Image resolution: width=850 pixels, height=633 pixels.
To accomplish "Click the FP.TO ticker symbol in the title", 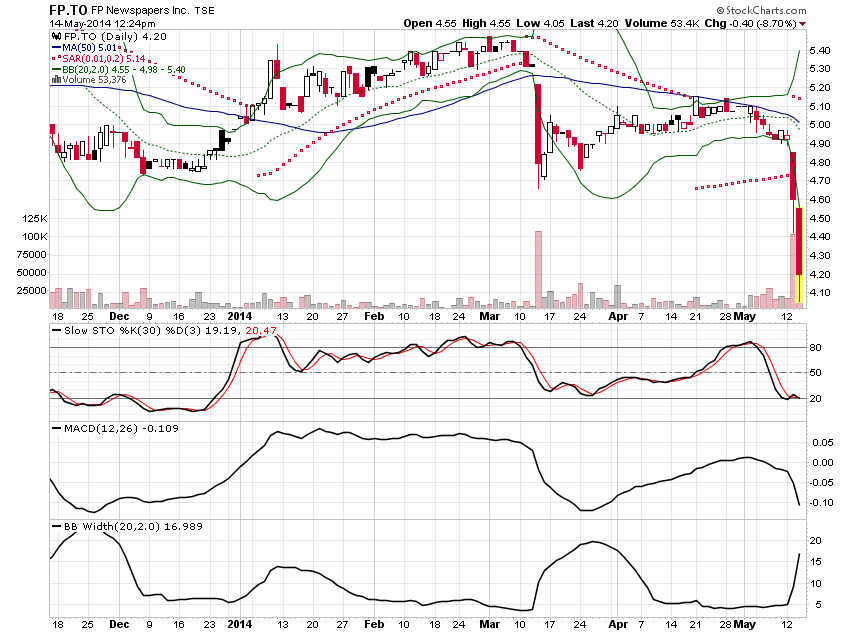I will 68,10.
